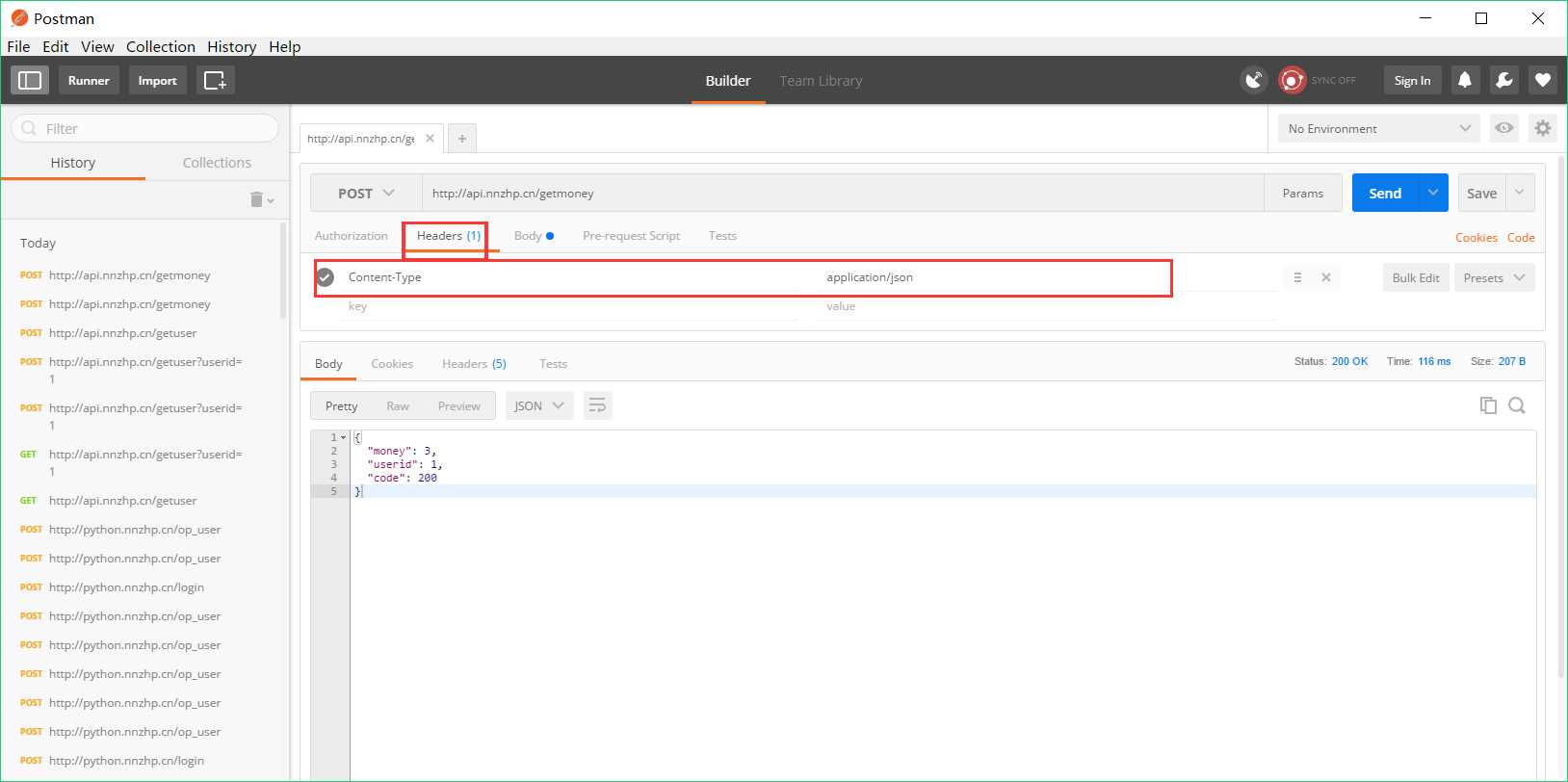Open the orange Code link
This screenshot has height=782, width=1568.
click(1521, 237)
